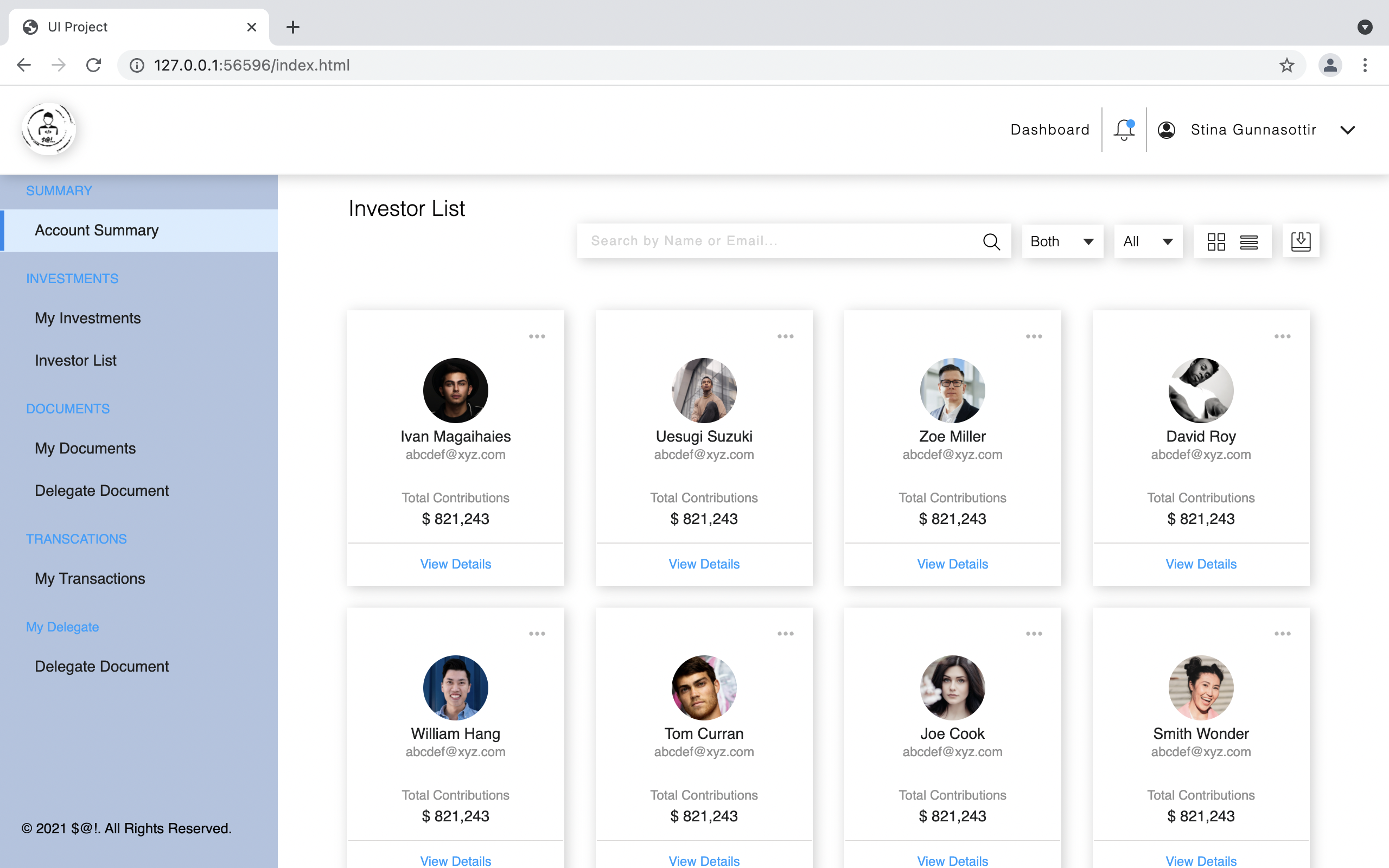Go to My Transactions in the sidebar

point(90,579)
